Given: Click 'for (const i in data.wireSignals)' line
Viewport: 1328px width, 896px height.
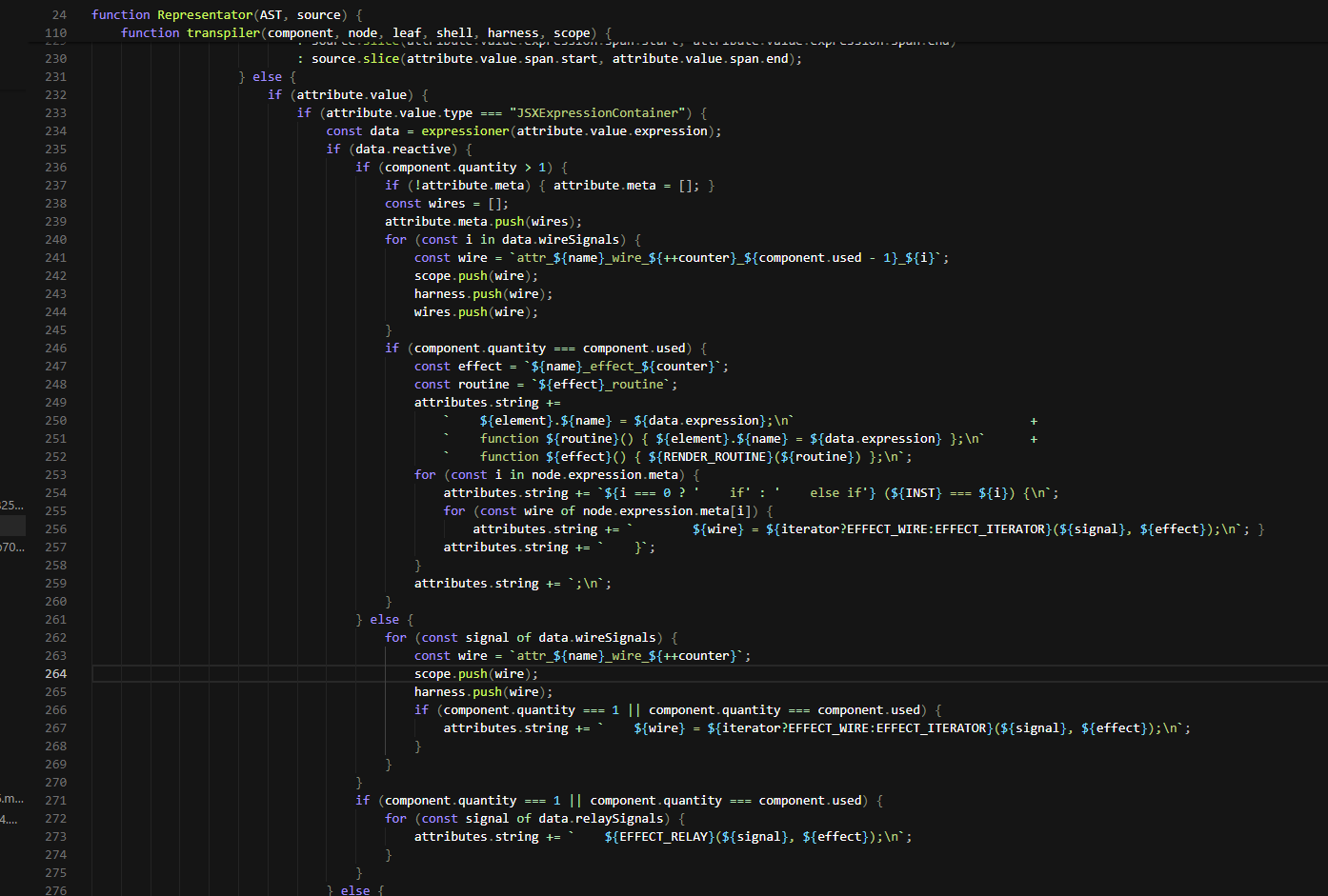Looking at the screenshot, I should tap(513, 239).
